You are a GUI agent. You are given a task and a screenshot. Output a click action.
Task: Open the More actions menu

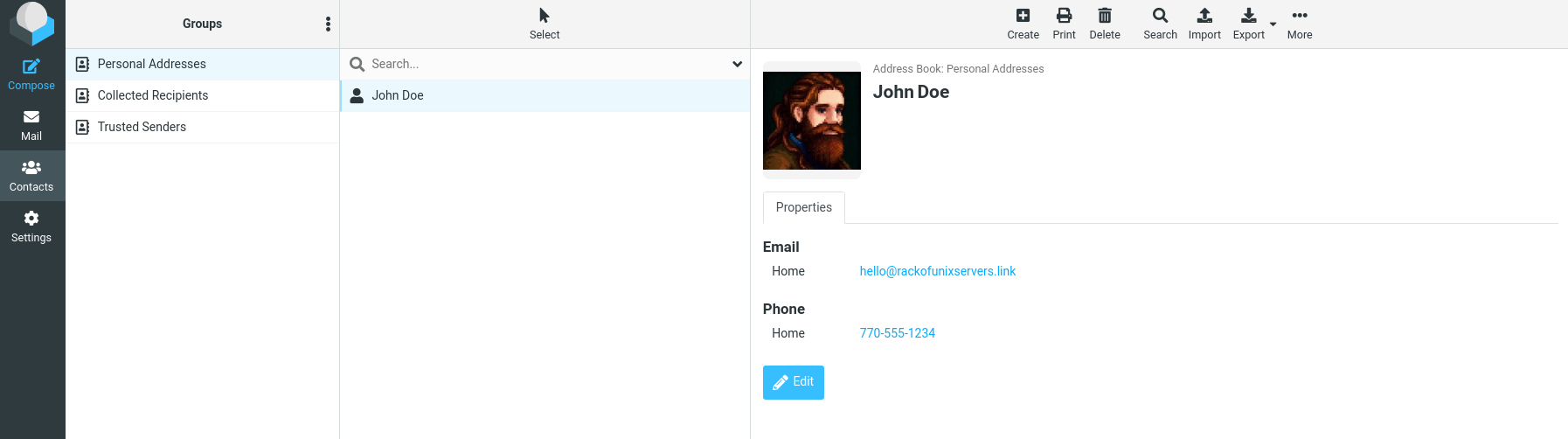coord(1299,24)
